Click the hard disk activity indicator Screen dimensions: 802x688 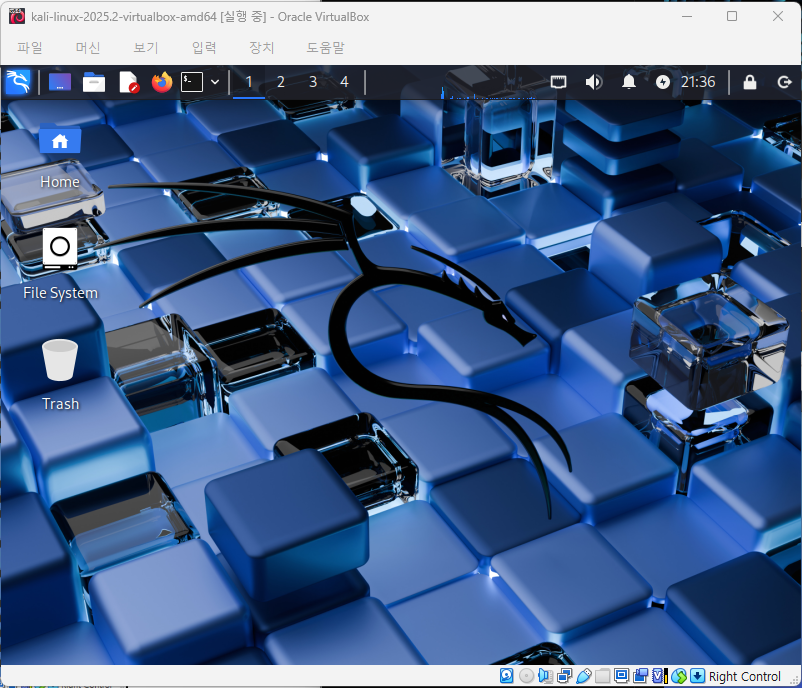[x=506, y=676]
